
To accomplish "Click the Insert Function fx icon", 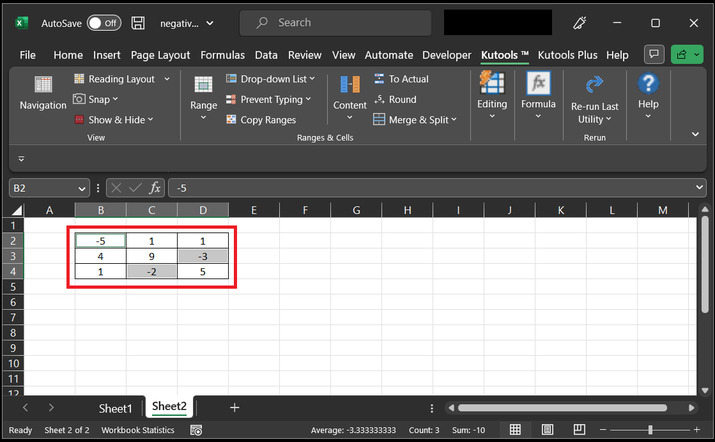I will click(x=155, y=188).
